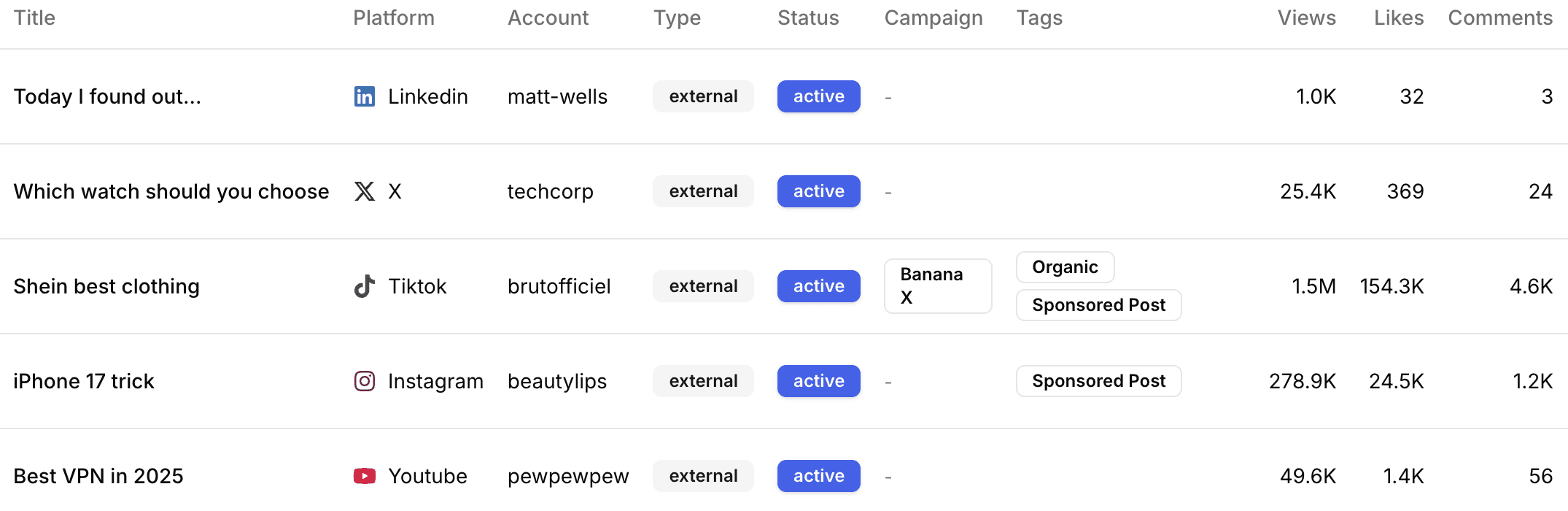Screen dimensions: 1568x511
Task: Select the Best VPN in 2025 title
Action: click(x=98, y=475)
